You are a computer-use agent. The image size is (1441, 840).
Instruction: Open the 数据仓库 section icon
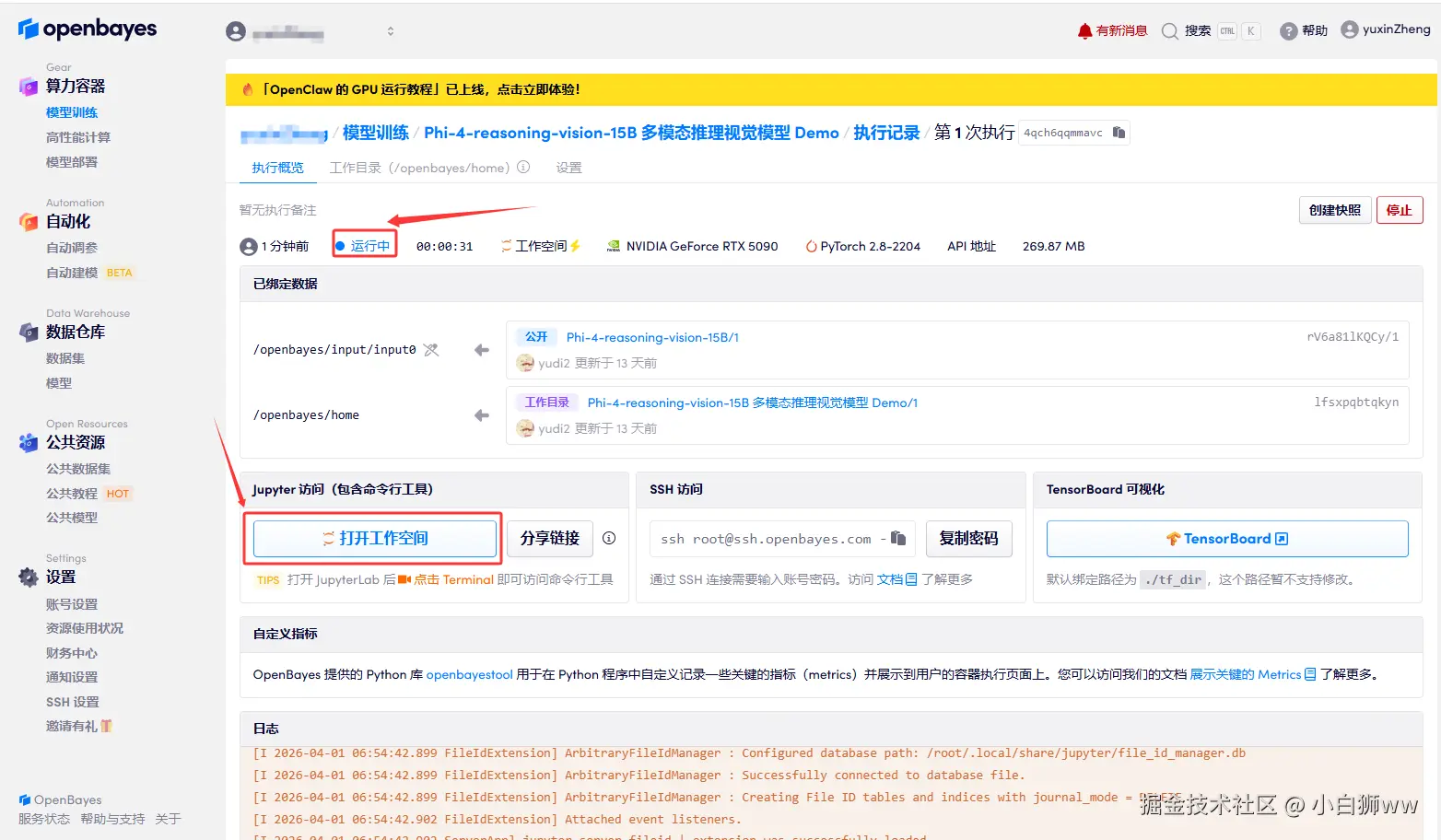(x=29, y=332)
